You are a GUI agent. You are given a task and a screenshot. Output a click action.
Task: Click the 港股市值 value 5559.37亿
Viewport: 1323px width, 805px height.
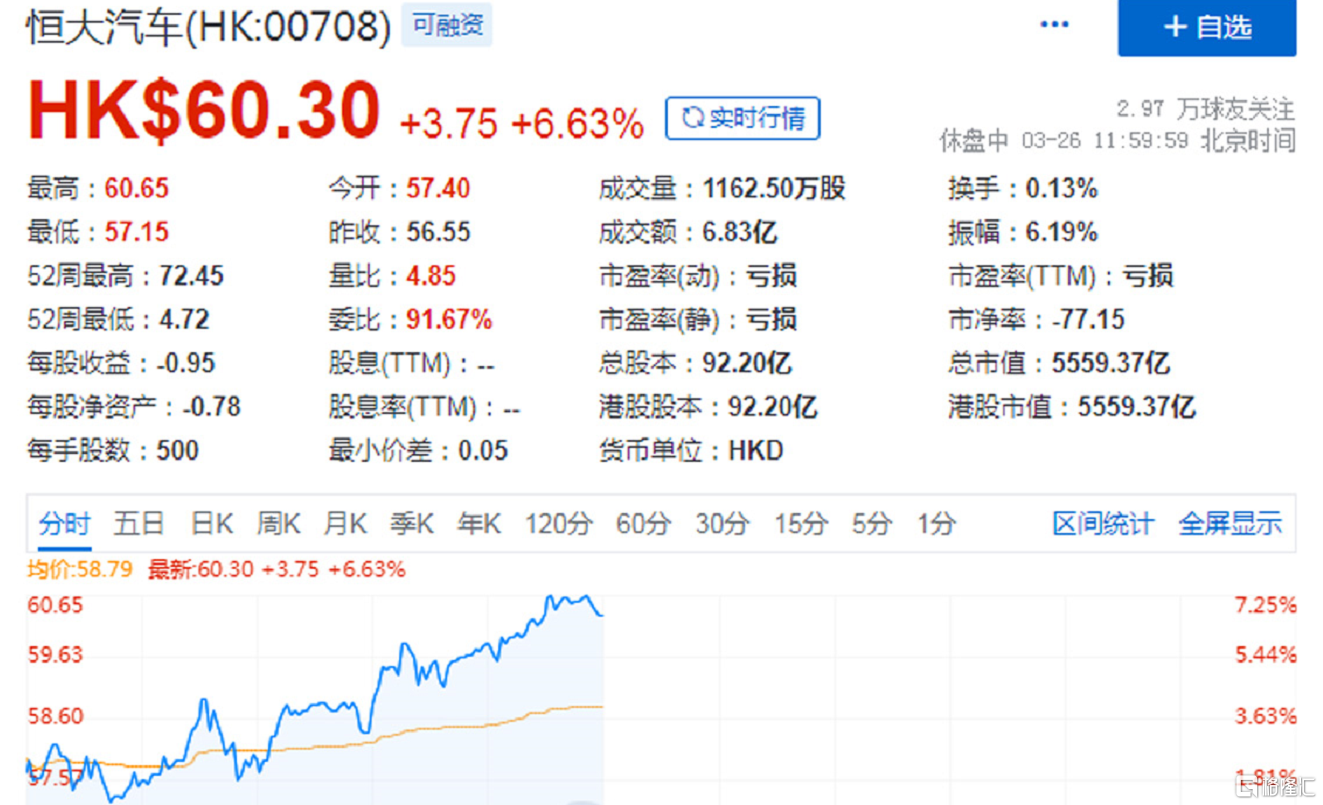coord(1136,407)
